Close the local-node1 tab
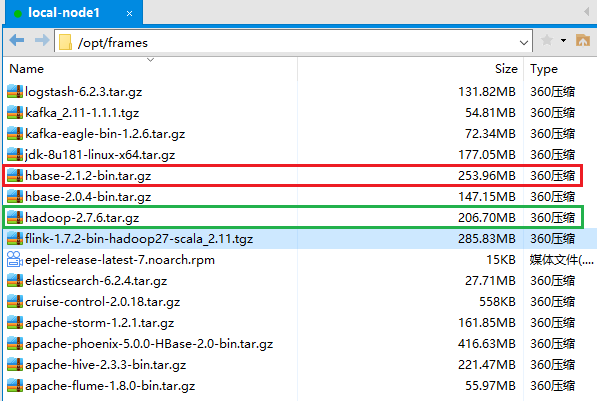 (x=129, y=14)
